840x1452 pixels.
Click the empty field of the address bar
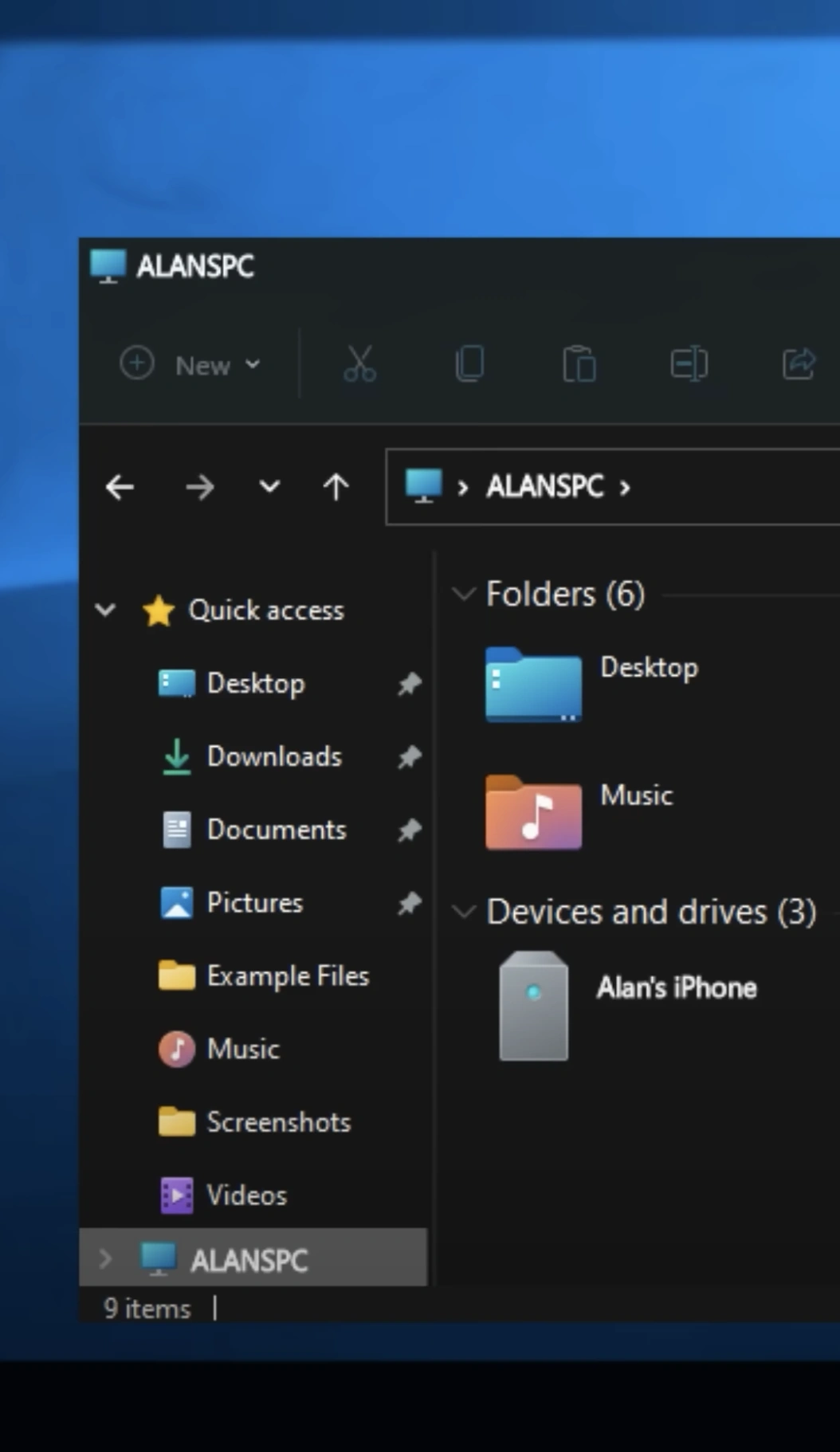point(737,487)
